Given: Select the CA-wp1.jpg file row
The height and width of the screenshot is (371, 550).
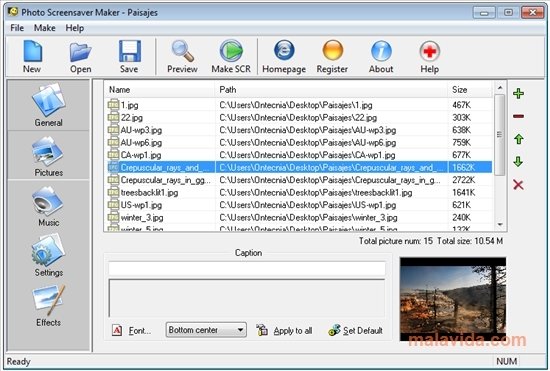Looking at the screenshot, I should pos(299,155).
